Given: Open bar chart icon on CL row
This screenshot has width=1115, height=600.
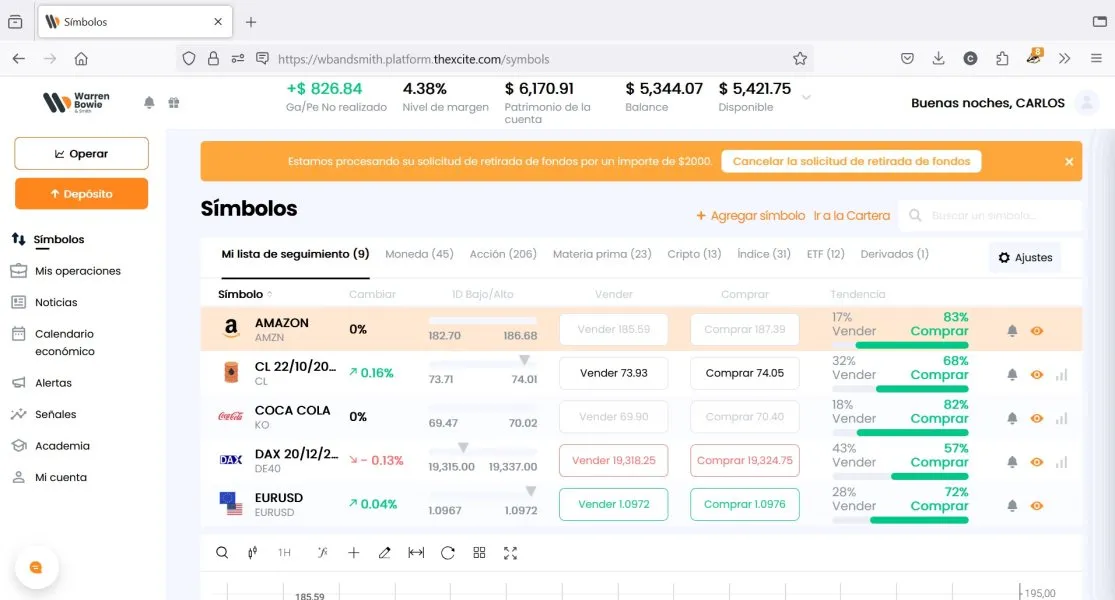Looking at the screenshot, I should (1062, 375).
